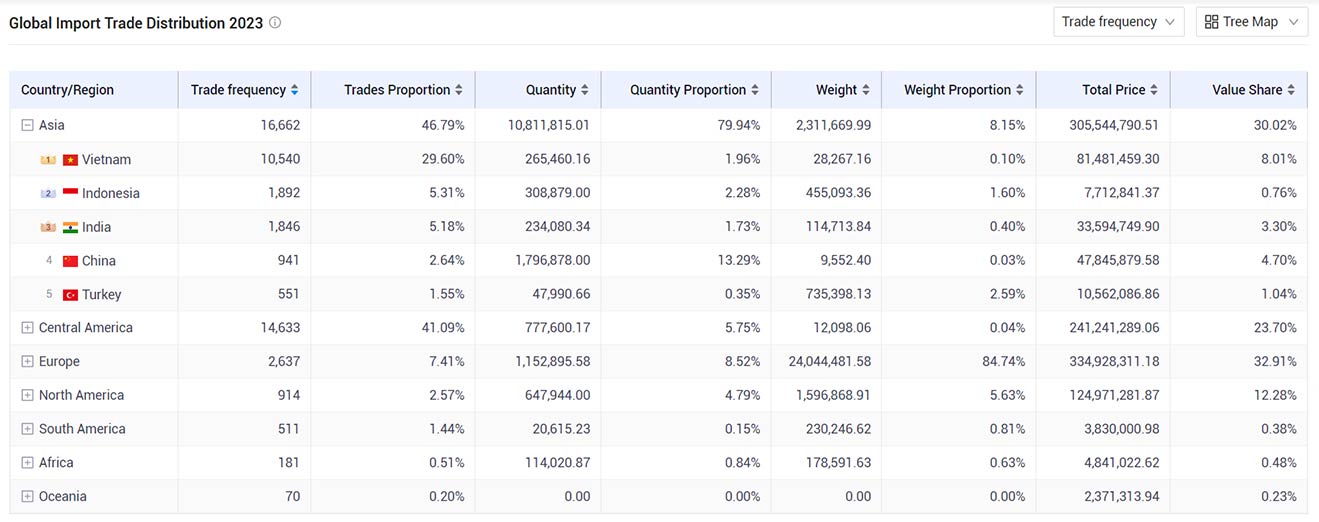Click the Tree Map grid icon
The image size is (1319, 522).
pyautogui.click(x=1211, y=22)
